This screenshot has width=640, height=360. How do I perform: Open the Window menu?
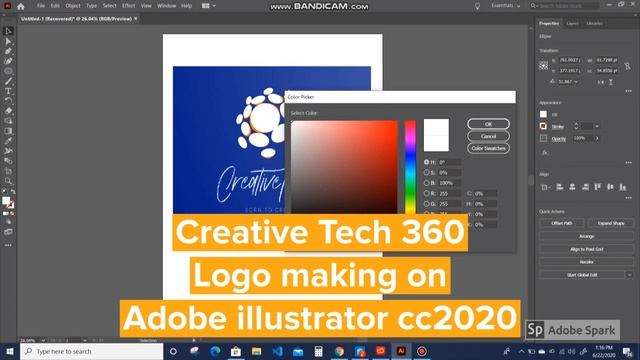pos(167,6)
